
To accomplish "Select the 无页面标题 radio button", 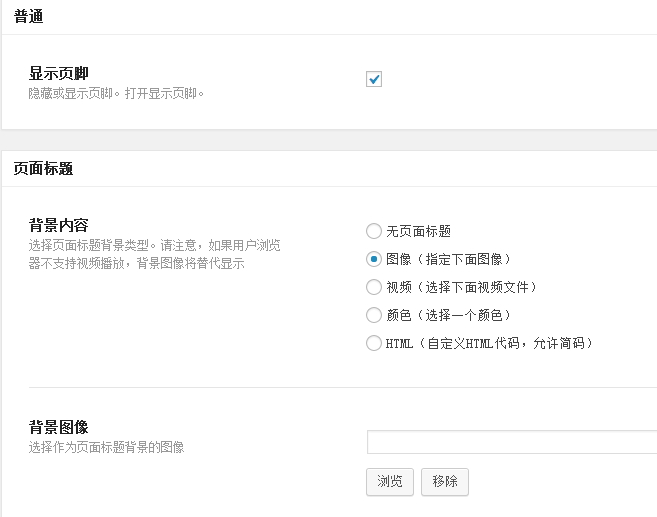I will click(x=374, y=231).
